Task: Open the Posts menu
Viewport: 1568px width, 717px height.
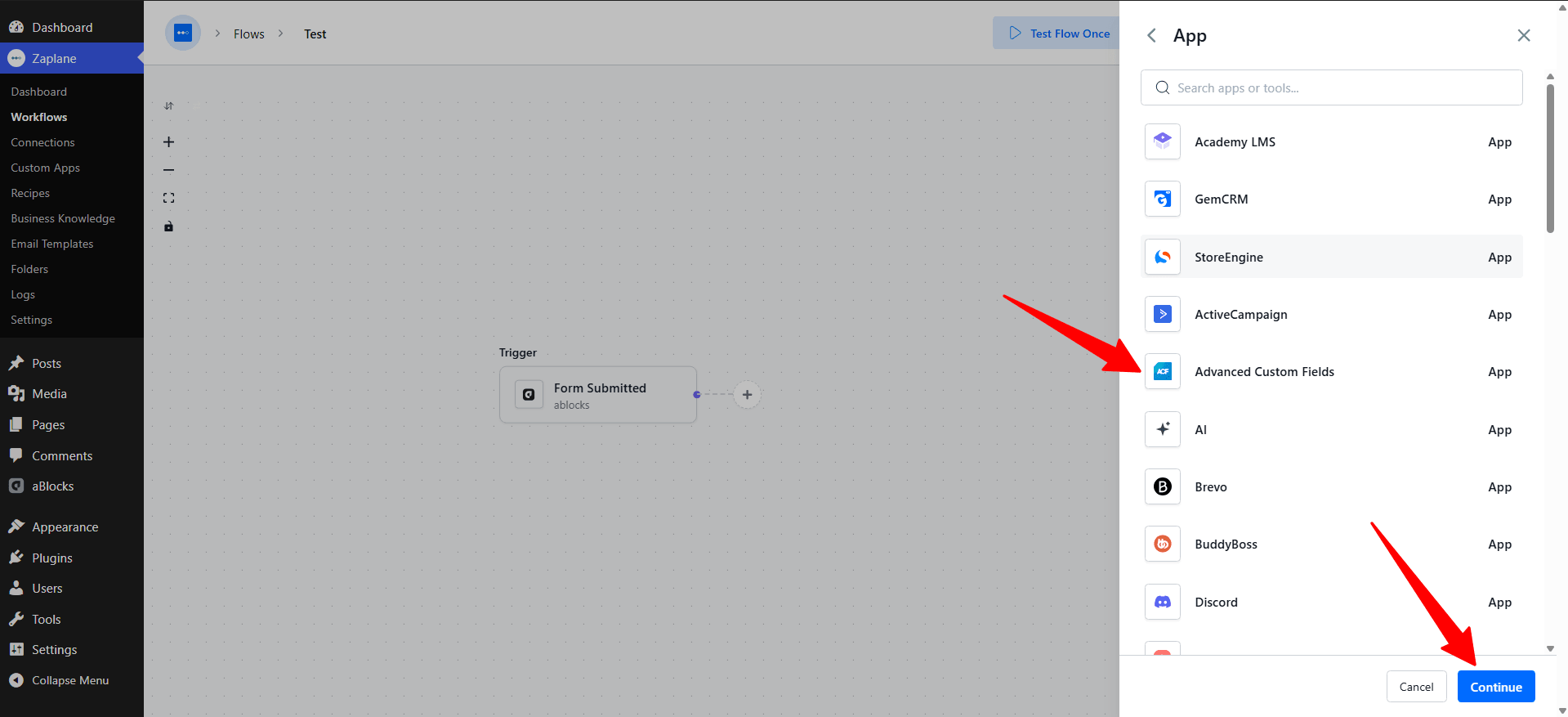Action: pyautogui.click(x=72, y=363)
